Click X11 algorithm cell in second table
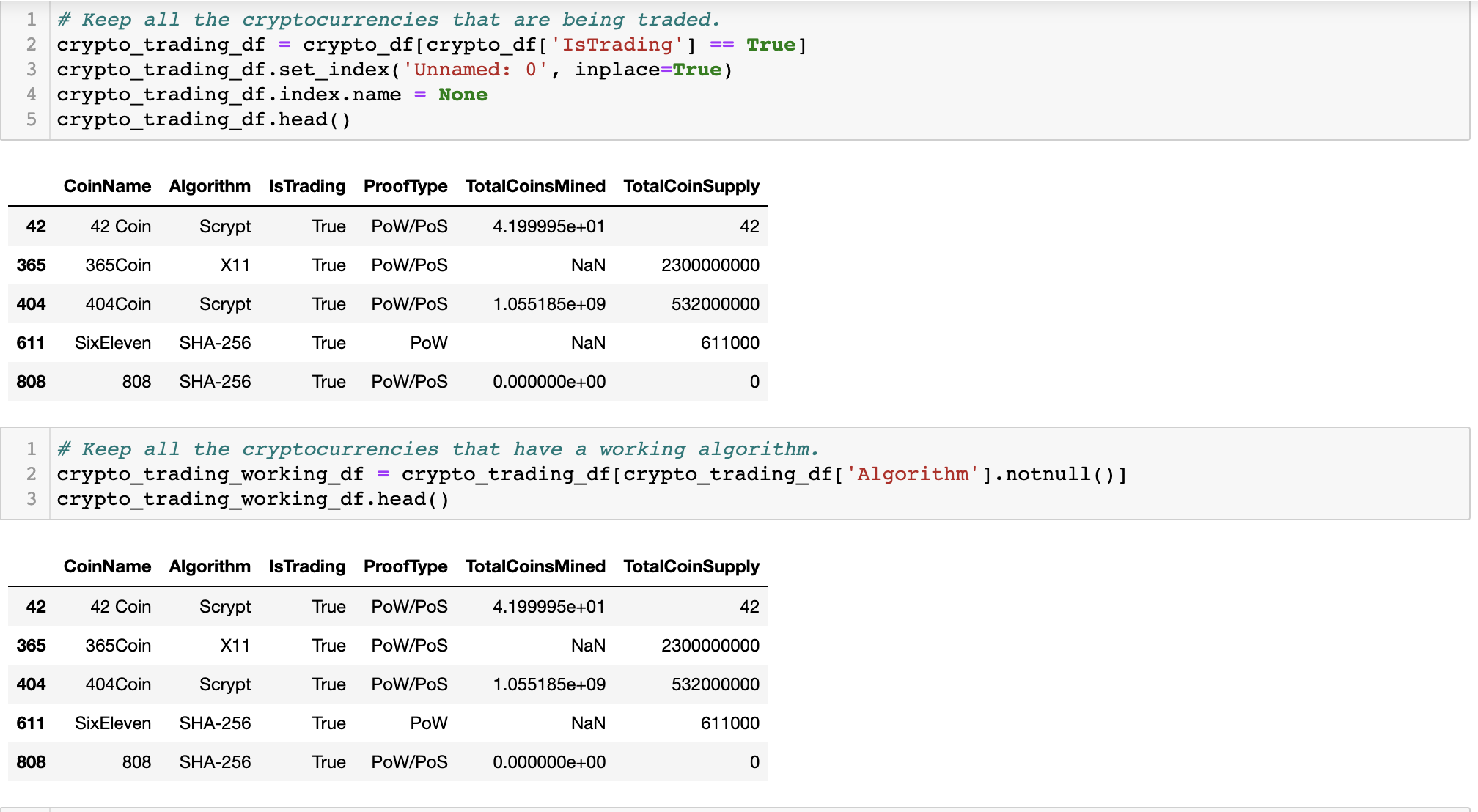The height and width of the screenshot is (812, 1478). coord(235,646)
